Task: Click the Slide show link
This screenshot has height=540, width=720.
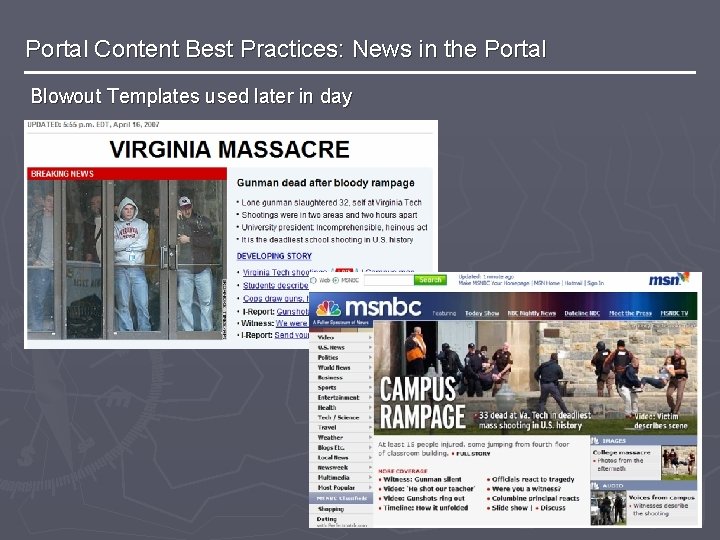Action: click(x=510, y=508)
